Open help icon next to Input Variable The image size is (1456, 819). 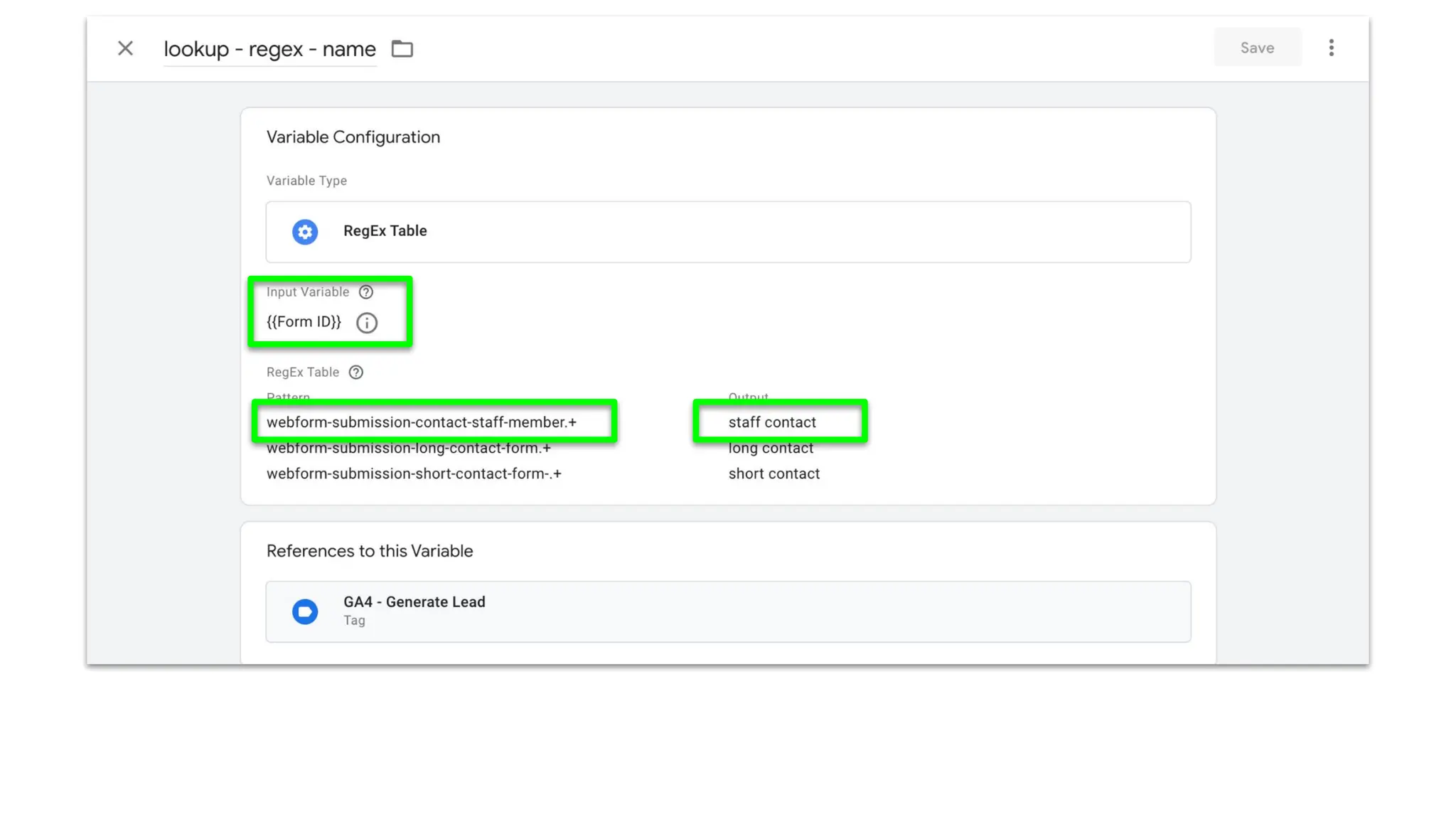[x=366, y=292]
